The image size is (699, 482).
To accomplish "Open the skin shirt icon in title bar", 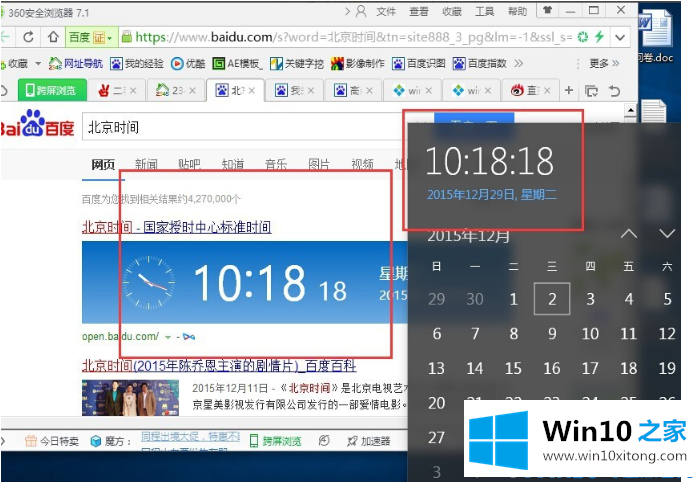I will pyautogui.click(x=547, y=10).
